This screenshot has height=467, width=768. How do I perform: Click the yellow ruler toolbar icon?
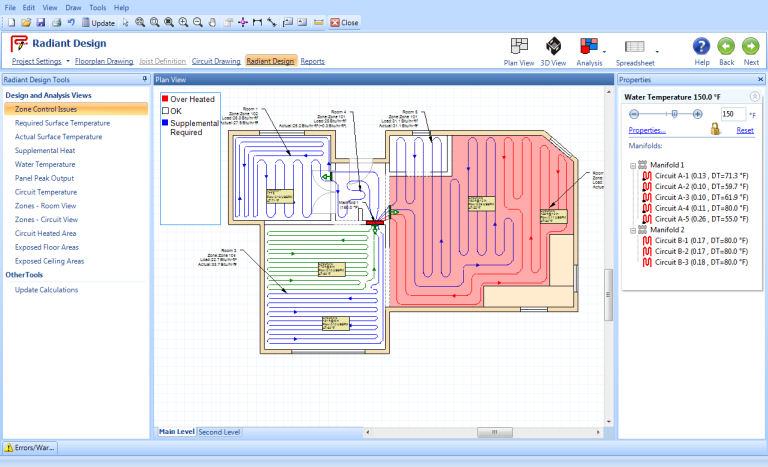[318, 23]
